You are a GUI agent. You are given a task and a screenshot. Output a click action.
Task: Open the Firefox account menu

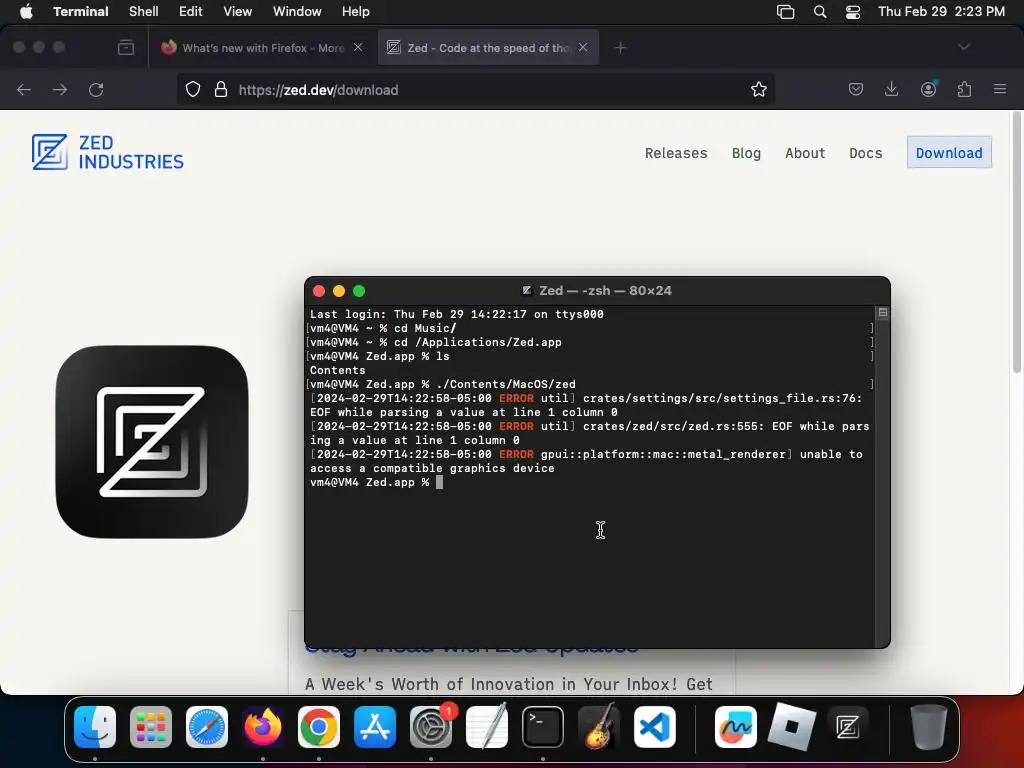[928, 89]
